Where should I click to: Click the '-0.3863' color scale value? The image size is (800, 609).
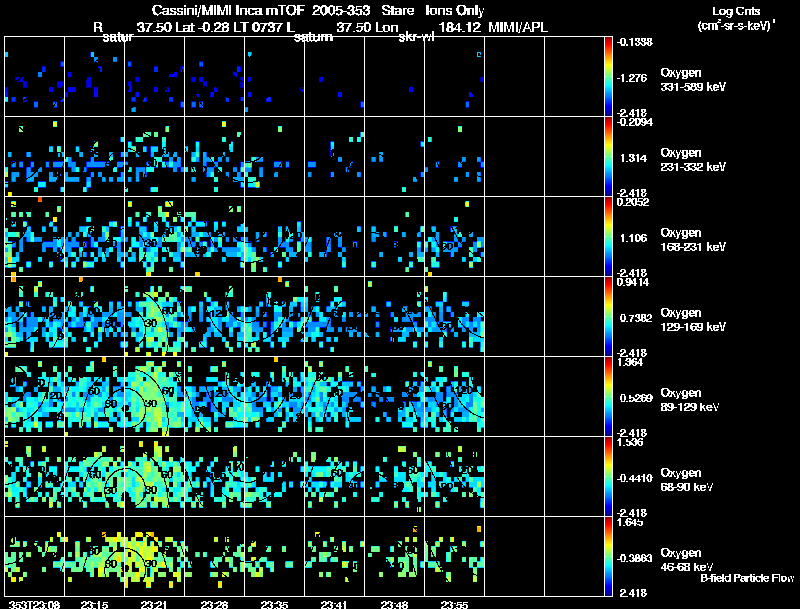634,559
